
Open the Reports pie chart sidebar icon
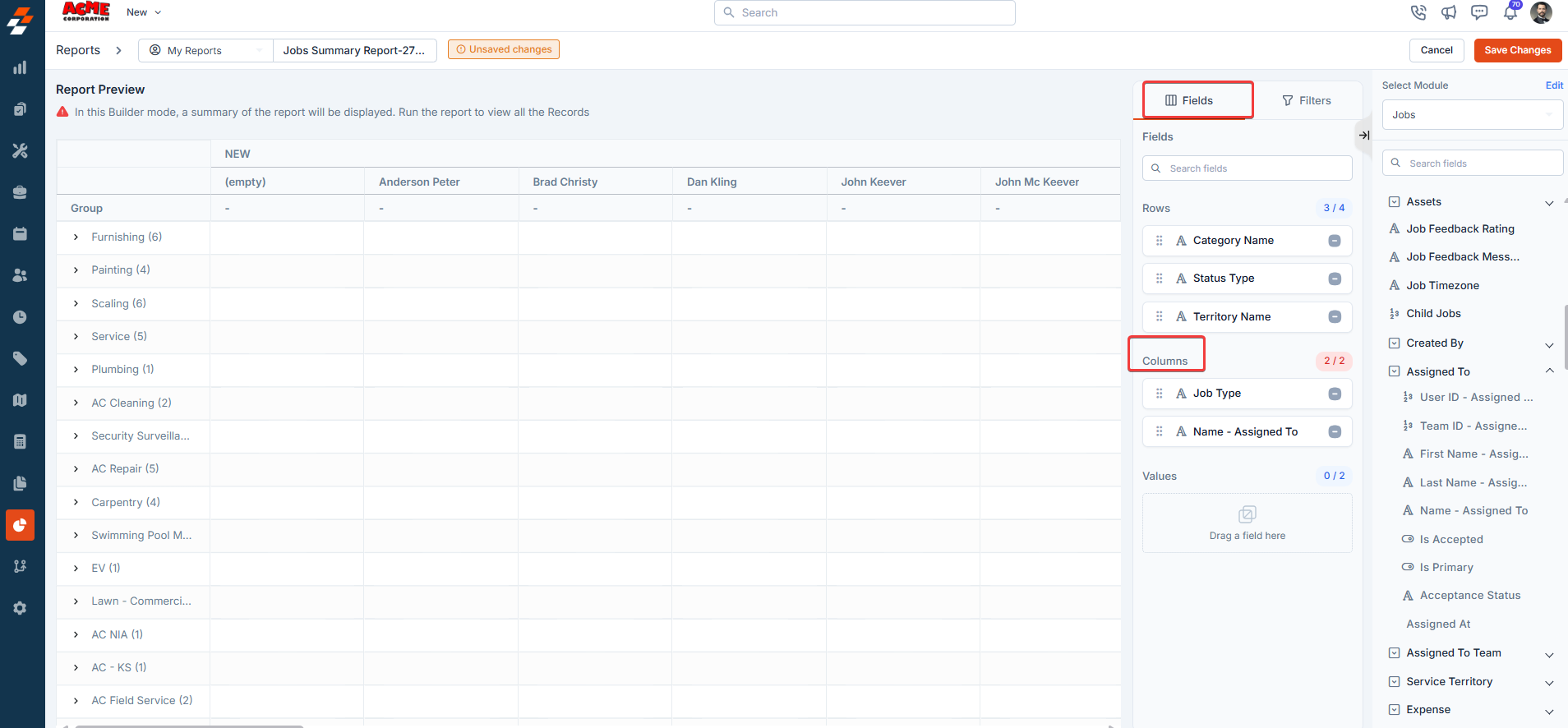point(20,525)
